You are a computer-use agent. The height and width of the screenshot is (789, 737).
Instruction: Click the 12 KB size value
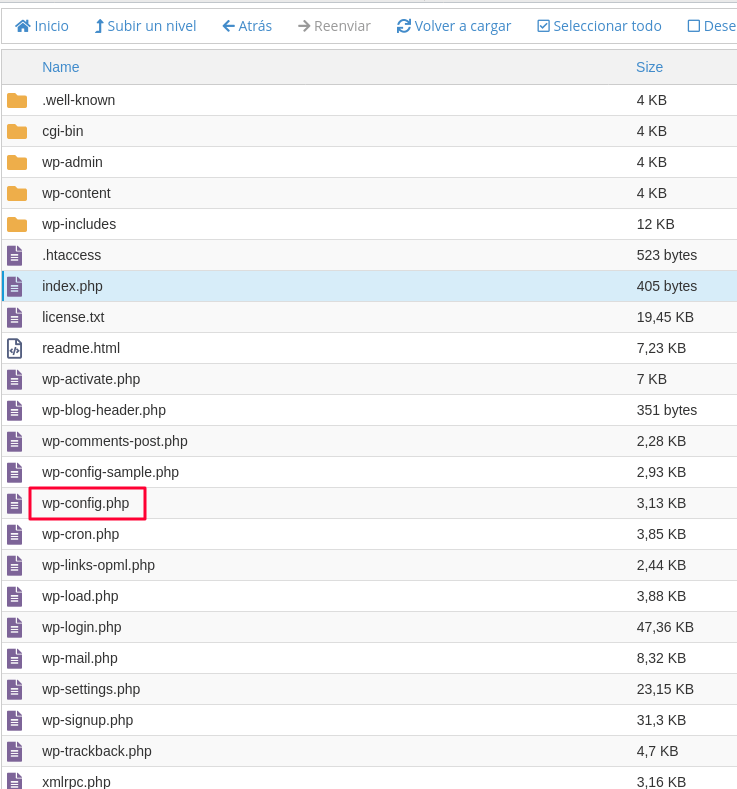[656, 224]
